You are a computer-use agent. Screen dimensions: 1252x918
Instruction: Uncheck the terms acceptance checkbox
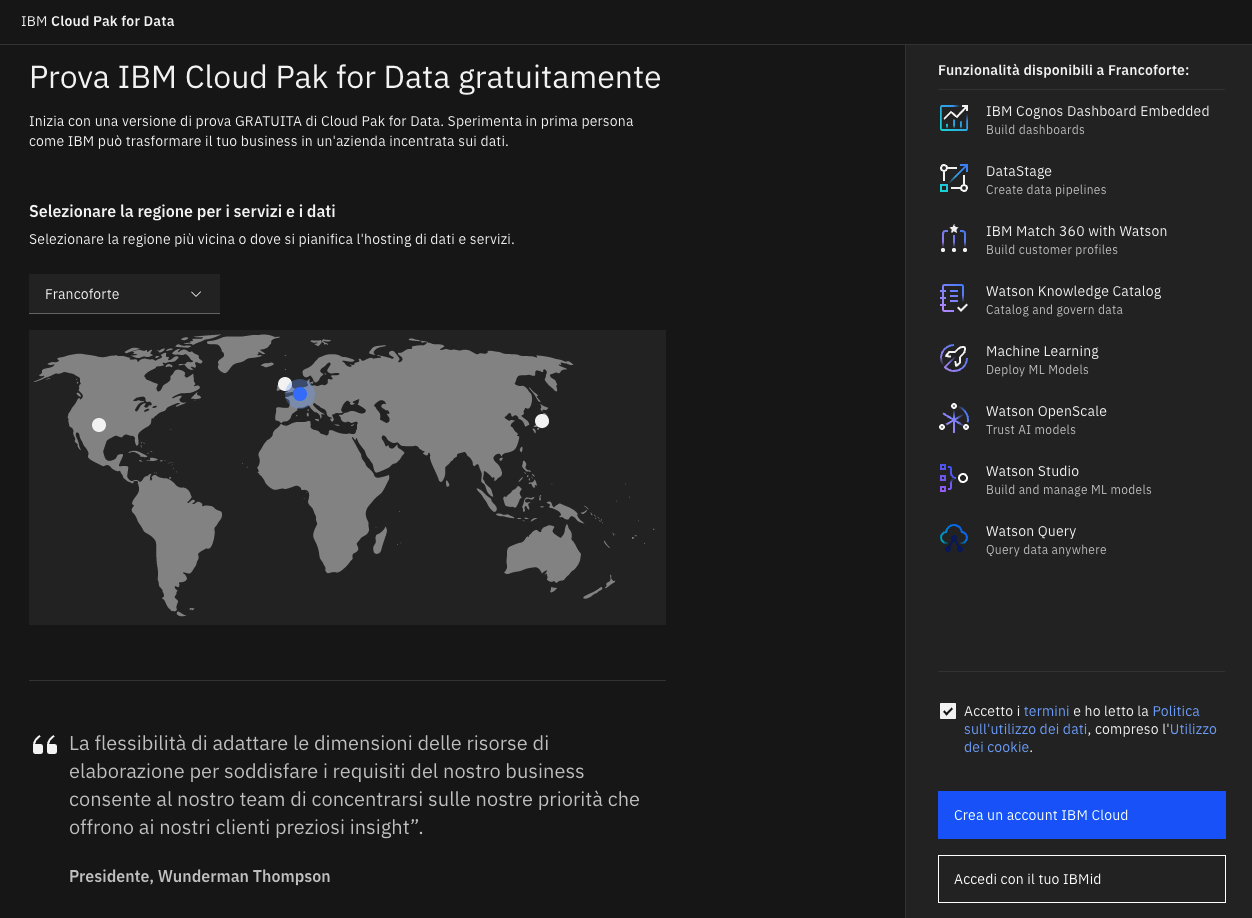click(947, 711)
